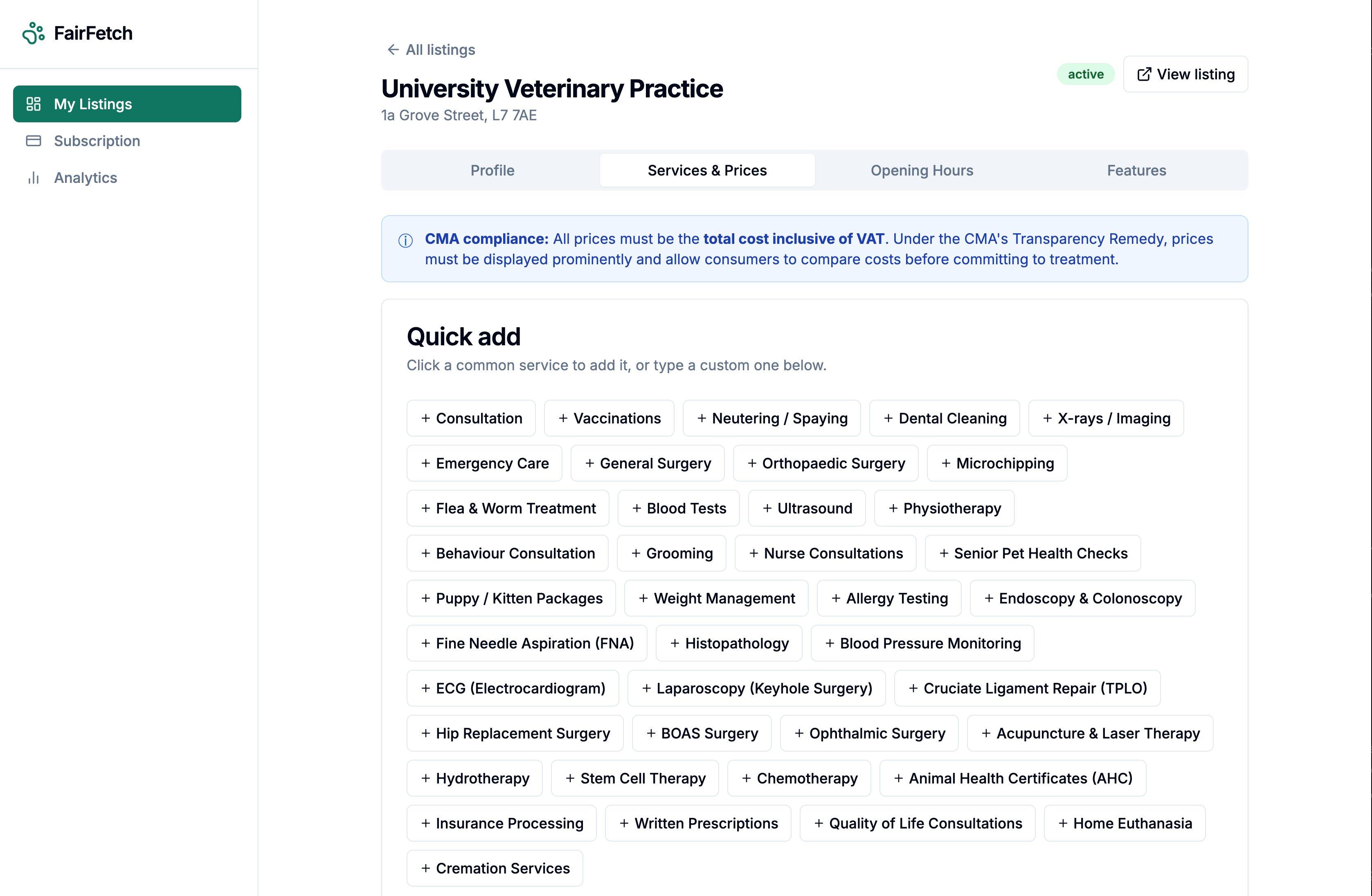This screenshot has width=1372, height=896.
Task: Click the back arrow beside All listings
Action: pos(393,50)
